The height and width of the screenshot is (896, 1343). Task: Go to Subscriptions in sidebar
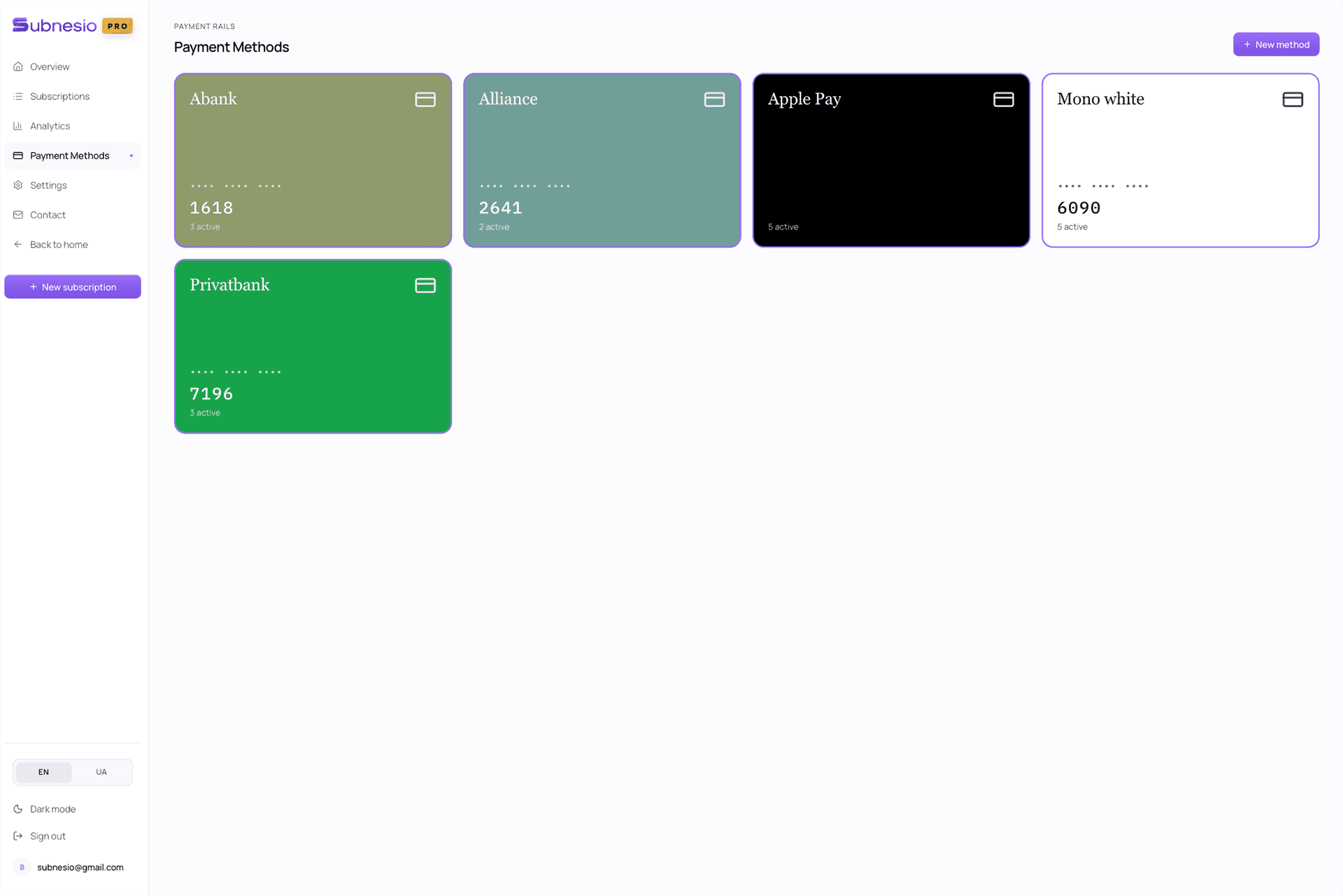[x=73, y=97]
